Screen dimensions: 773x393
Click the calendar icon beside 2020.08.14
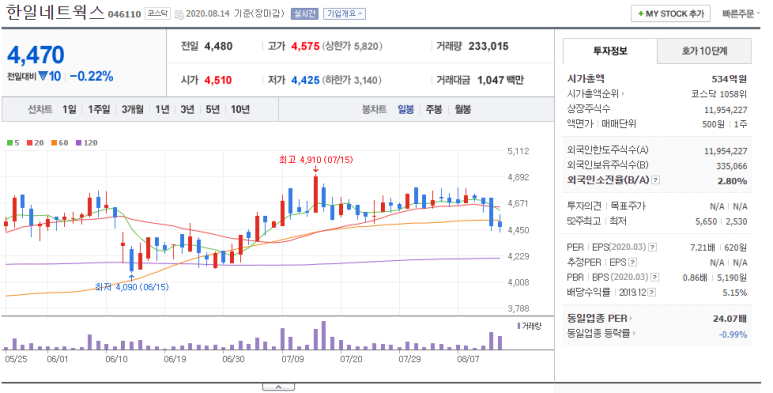[179, 14]
